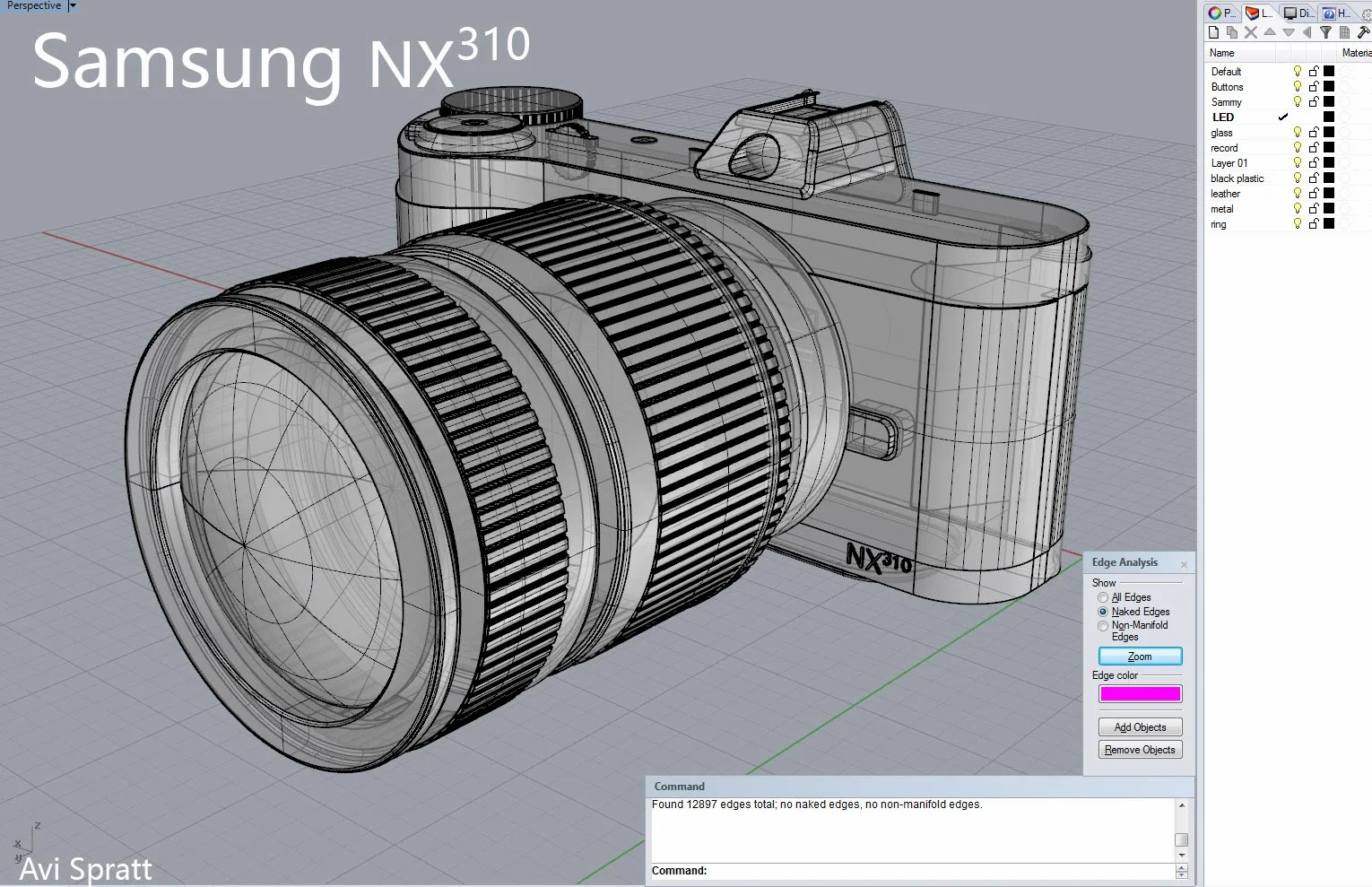1372x887 pixels.
Task: Lock the black plastic layer padlock
Action: (1314, 178)
